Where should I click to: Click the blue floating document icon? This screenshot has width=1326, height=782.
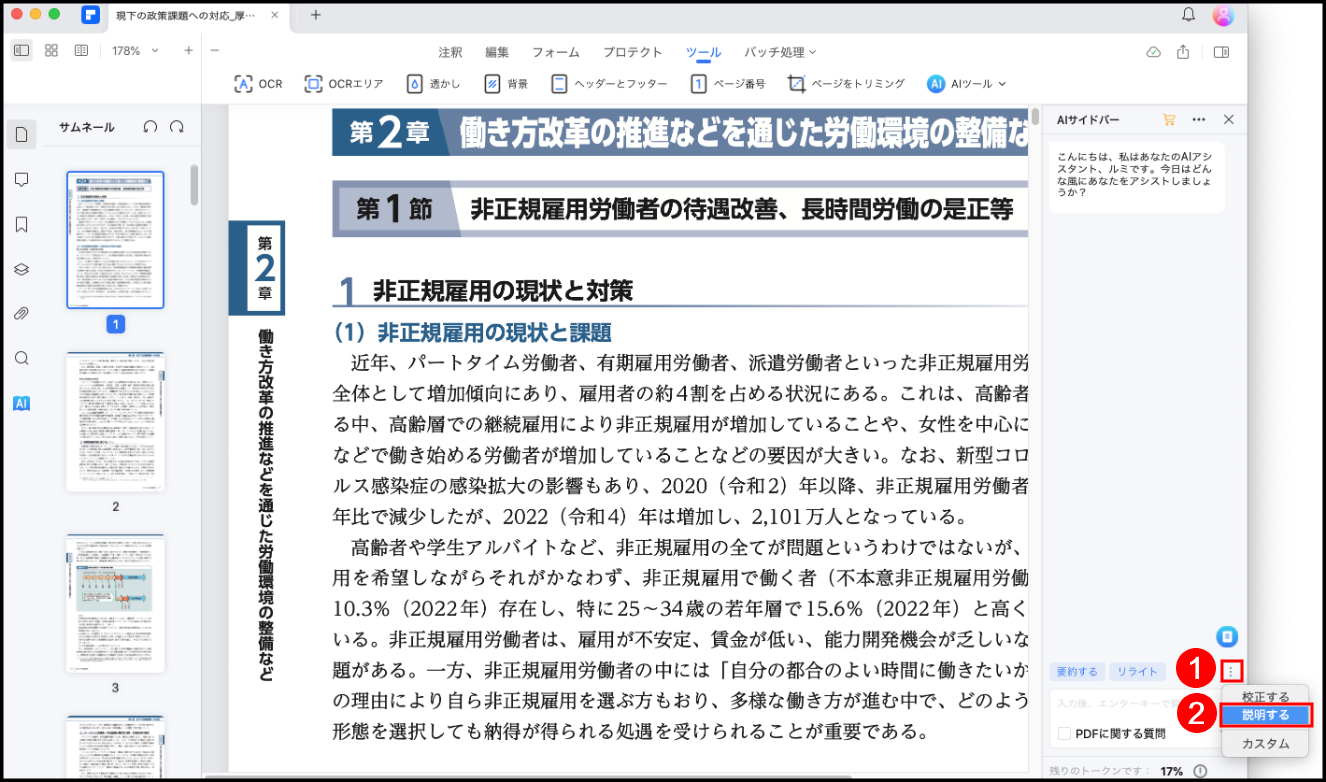1228,636
